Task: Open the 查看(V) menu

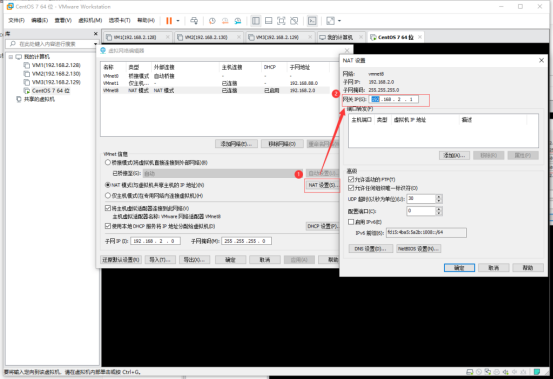Action: click(63, 20)
